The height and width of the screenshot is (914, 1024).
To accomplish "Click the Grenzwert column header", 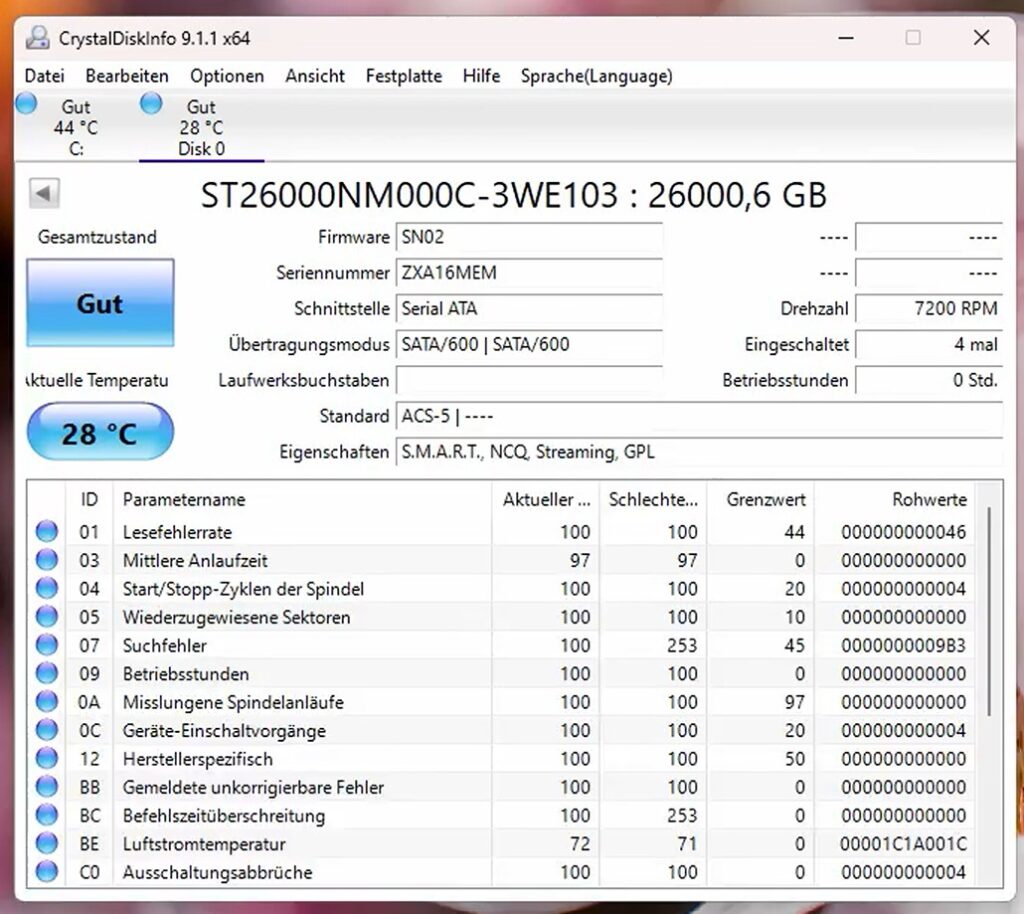I will coord(761,499).
